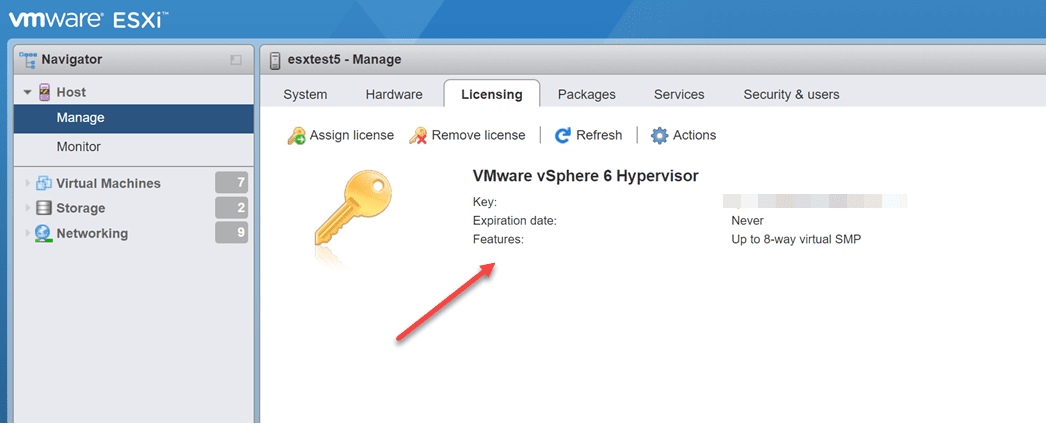The width and height of the screenshot is (1046, 424).
Task: Click the Virtual Machines count badge 7
Action: (x=231, y=183)
